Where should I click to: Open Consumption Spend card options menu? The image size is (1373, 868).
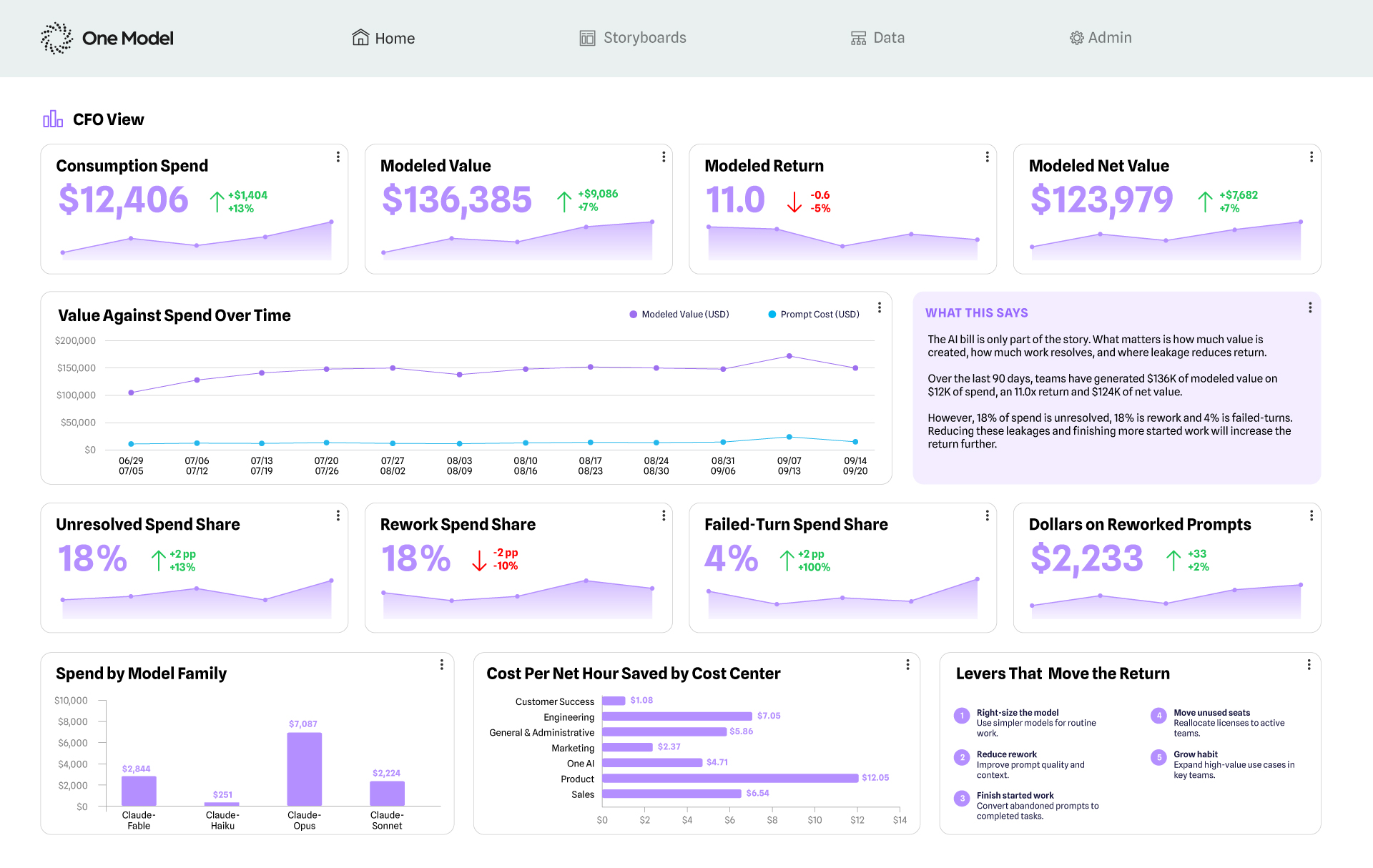click(338, 157)
